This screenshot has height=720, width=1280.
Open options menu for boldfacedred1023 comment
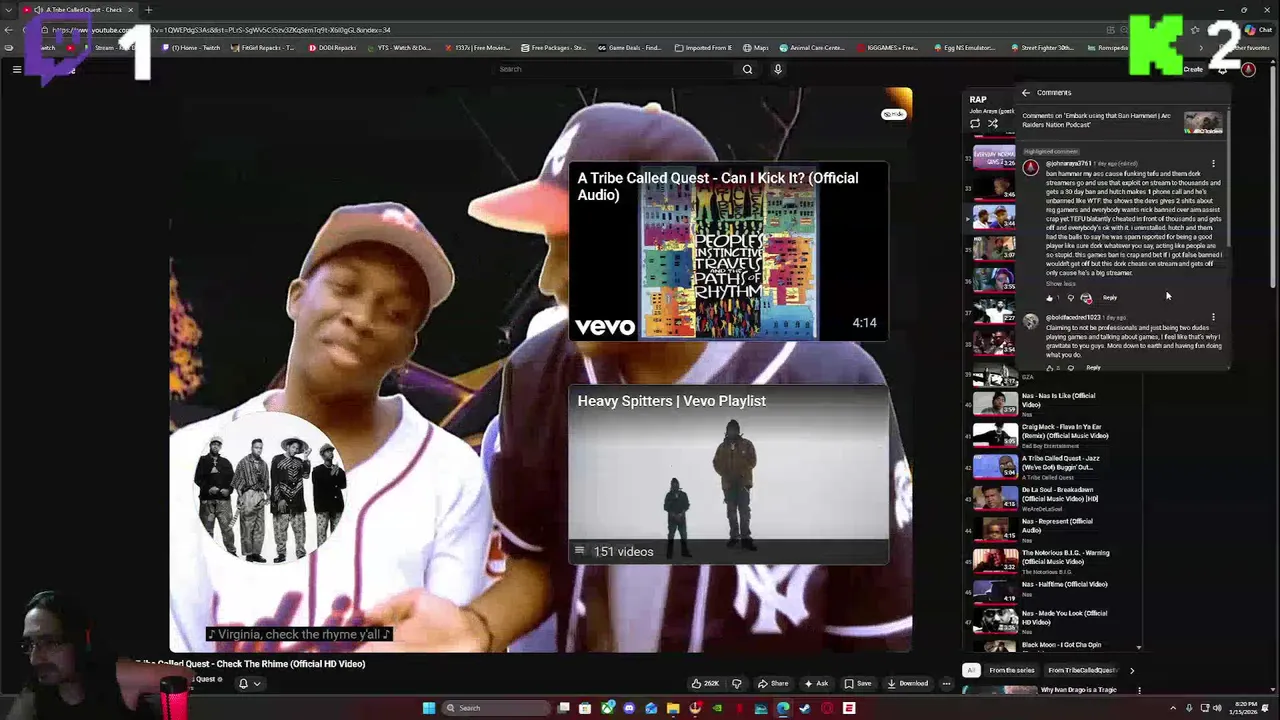(x=1213, y=318)
